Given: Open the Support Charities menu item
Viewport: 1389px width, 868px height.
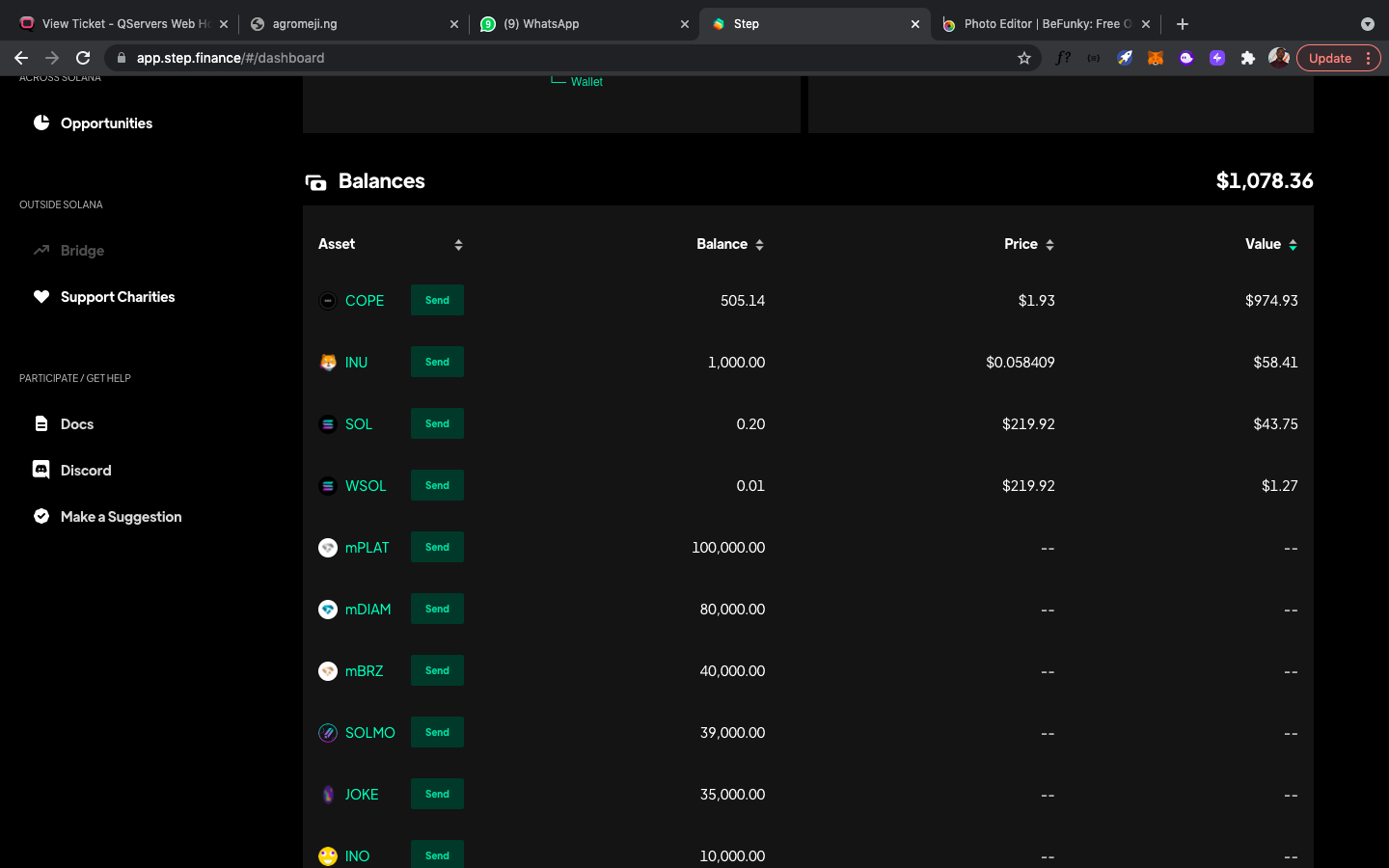Looking at the screenshot, I should [118, 297].
